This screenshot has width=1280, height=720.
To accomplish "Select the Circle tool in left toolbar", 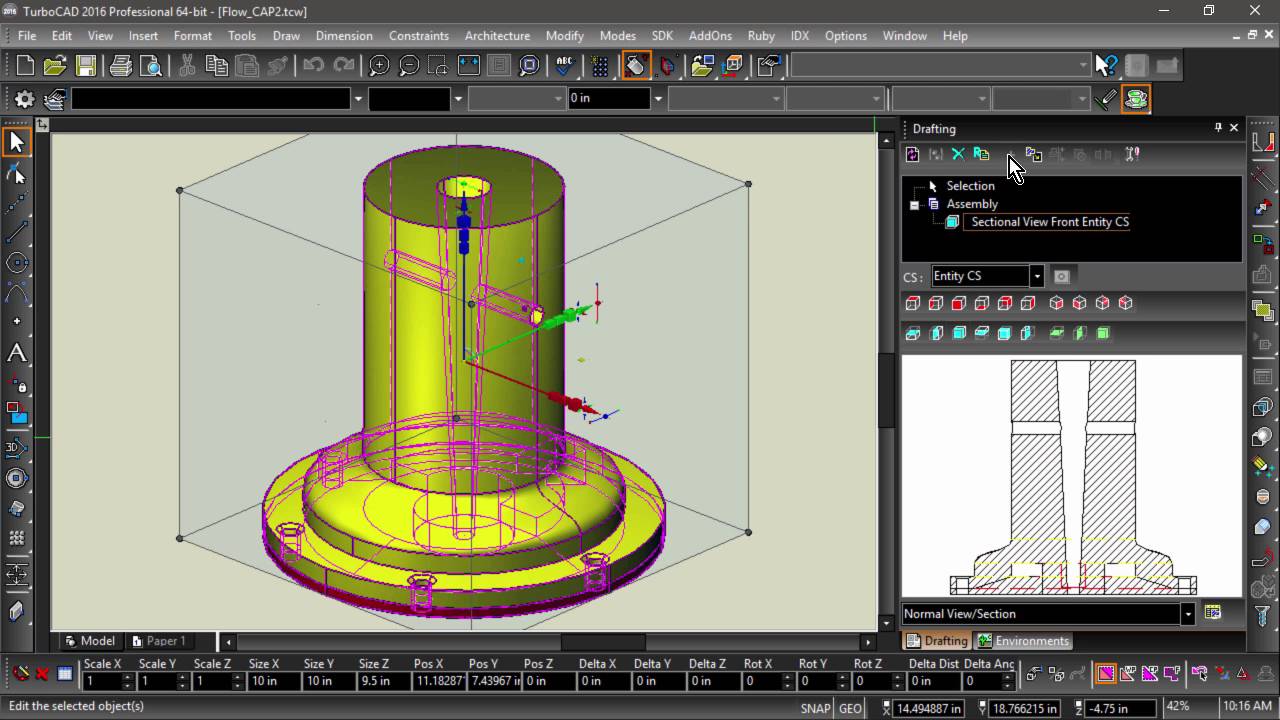I will (x=16, y=263).
